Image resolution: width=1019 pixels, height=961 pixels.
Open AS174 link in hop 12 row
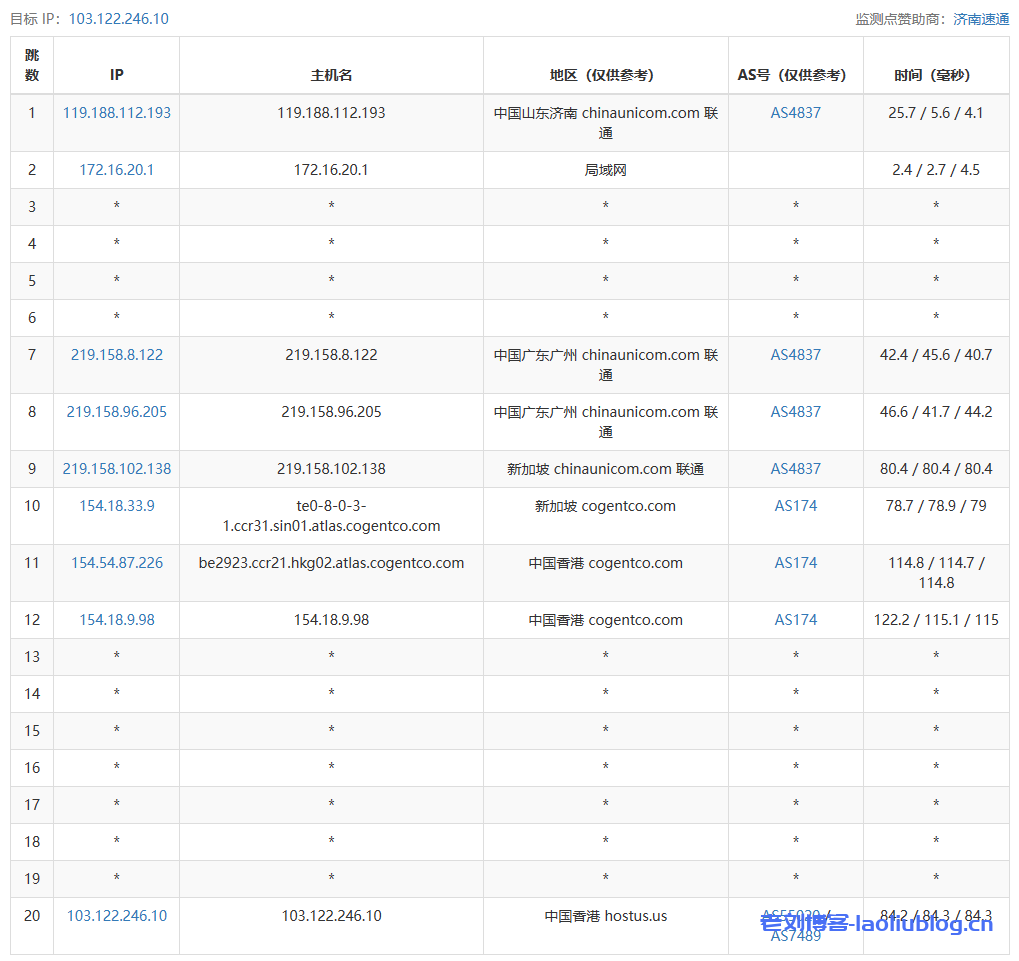tap(795, 620)
